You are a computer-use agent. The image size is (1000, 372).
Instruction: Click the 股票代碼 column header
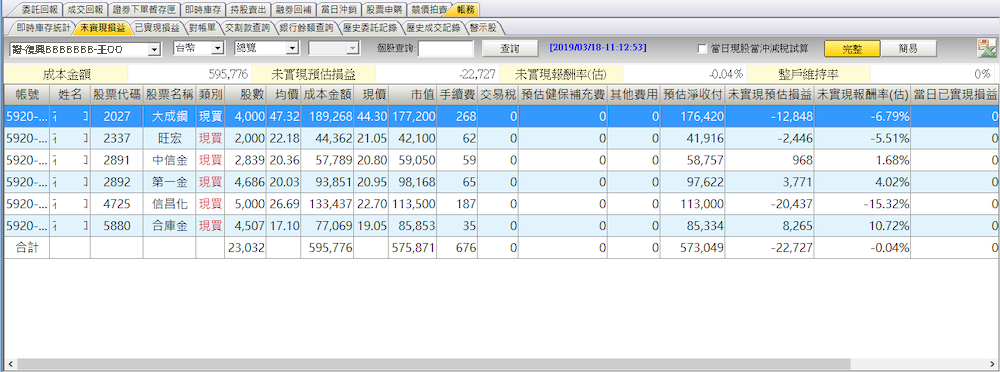[116, 94]
